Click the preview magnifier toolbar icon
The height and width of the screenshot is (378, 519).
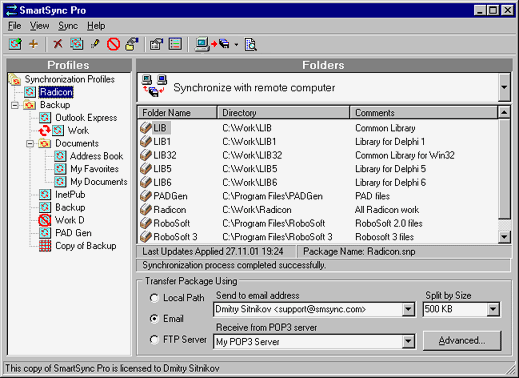250,44
